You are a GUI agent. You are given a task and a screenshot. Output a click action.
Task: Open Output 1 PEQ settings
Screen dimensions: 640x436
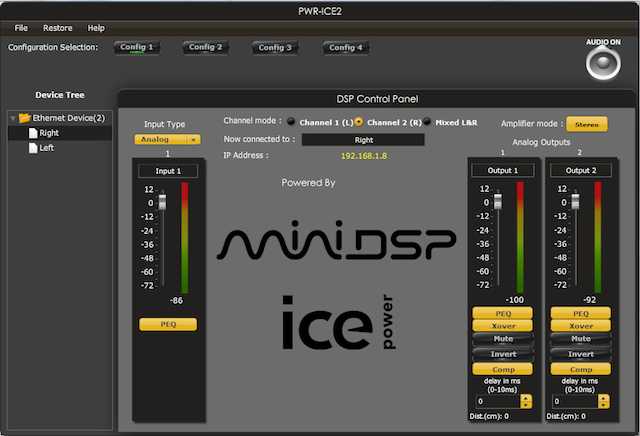coord(503,313)
